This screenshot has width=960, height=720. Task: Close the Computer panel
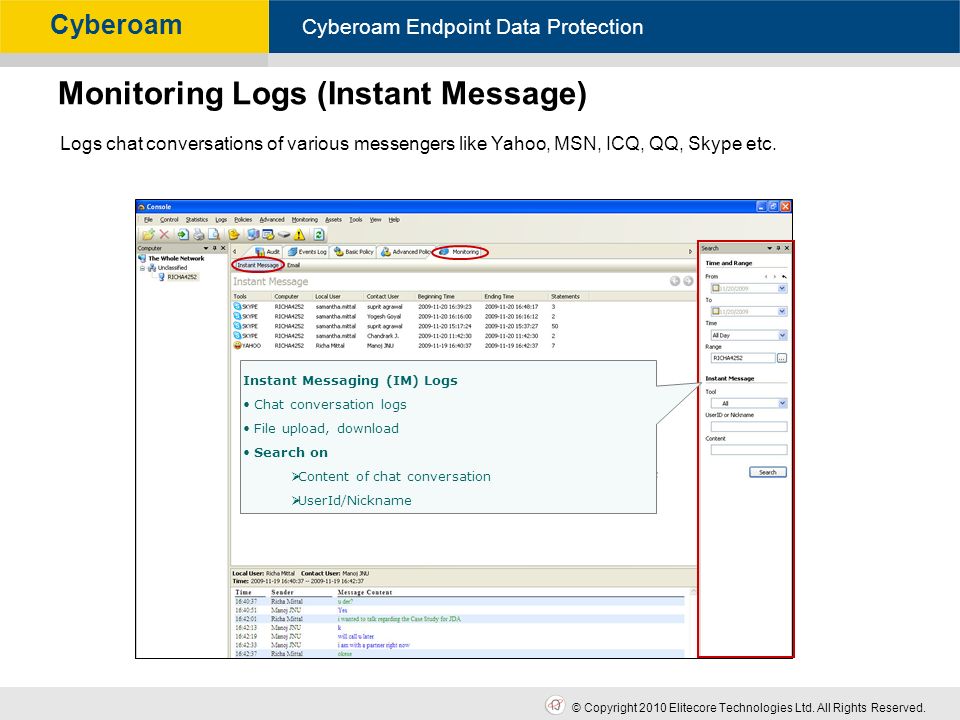point(223,248)
